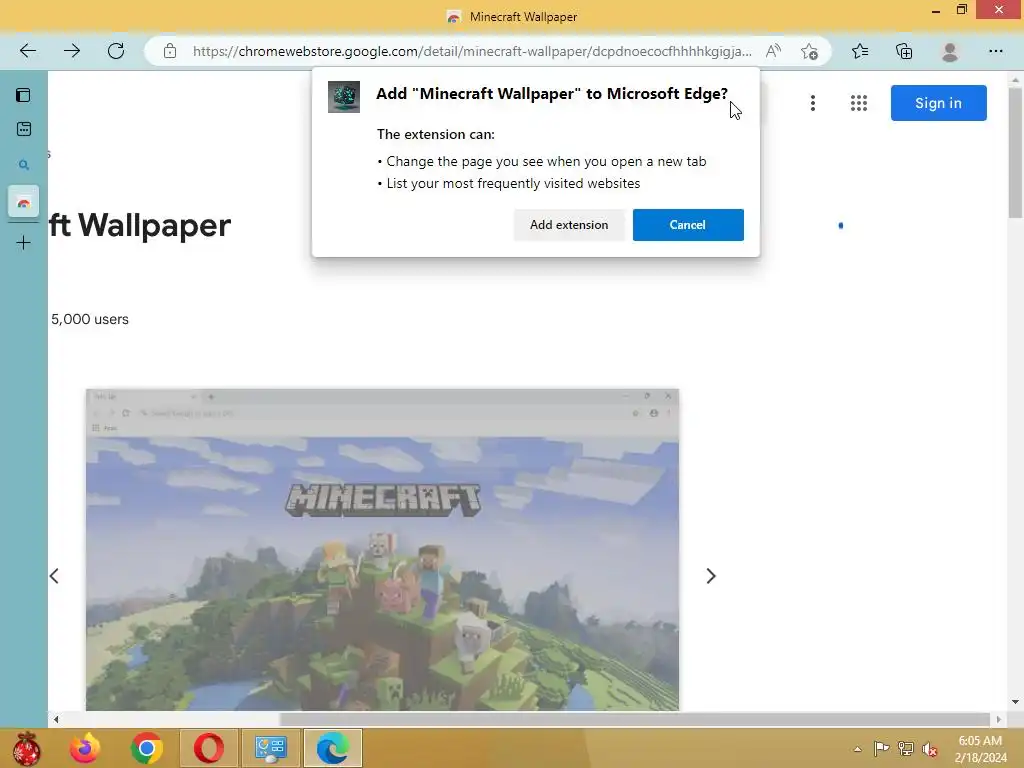Open Read Aloud in the address bar
This screenshot has width=1024, height=768.
(773, 51)
